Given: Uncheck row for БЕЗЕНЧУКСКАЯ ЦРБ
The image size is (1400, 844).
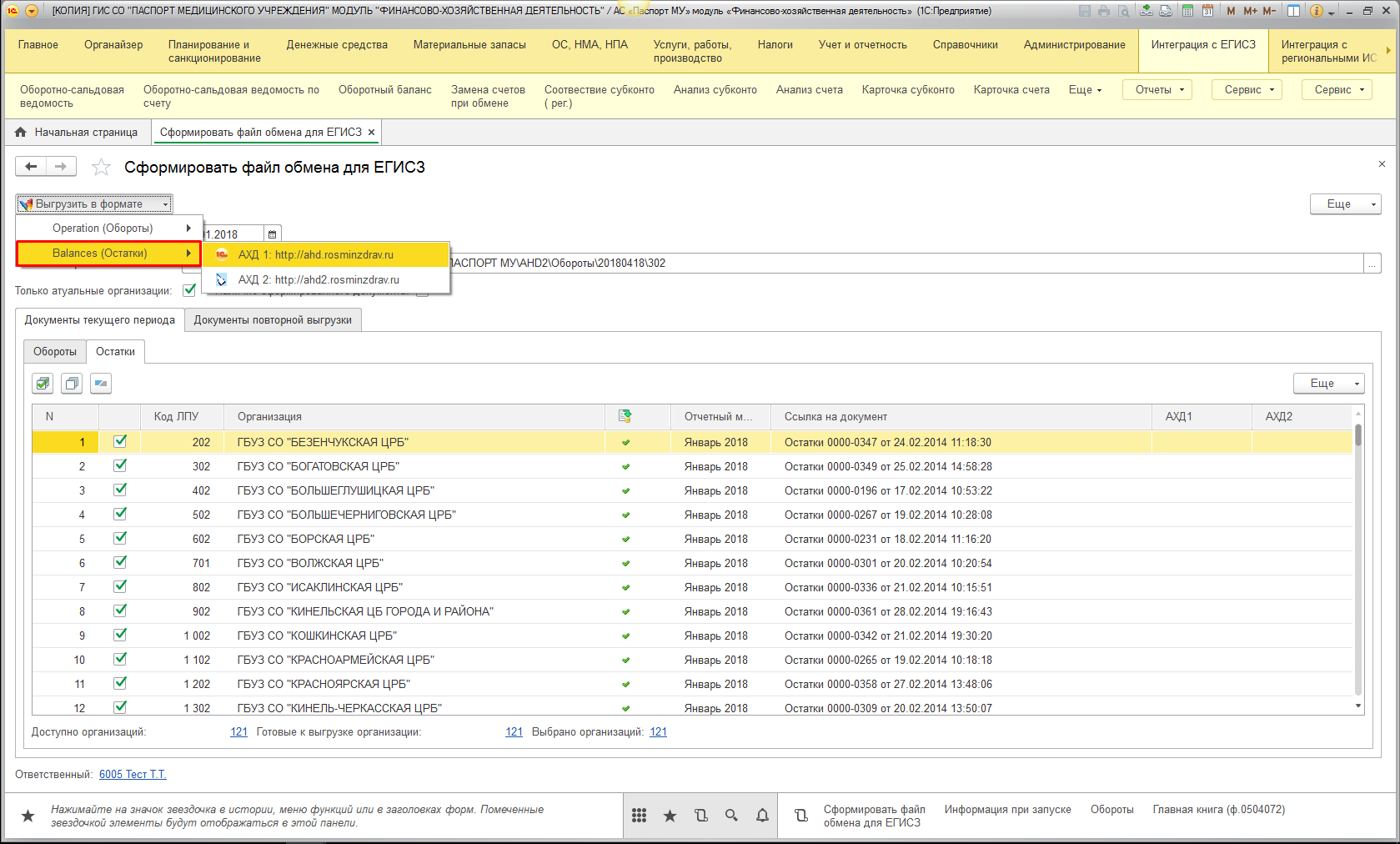Looking at the screenshot, I should [120, 441].
